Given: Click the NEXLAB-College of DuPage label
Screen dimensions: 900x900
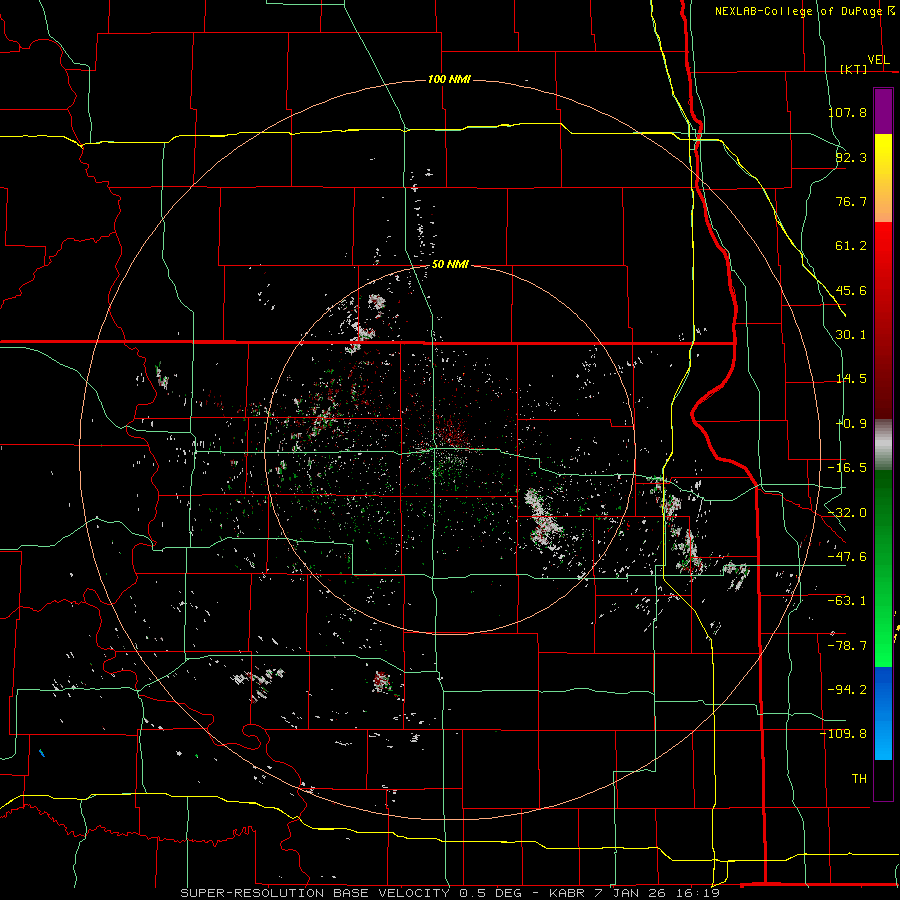Looking at the screenshot, I should point(798,11).
